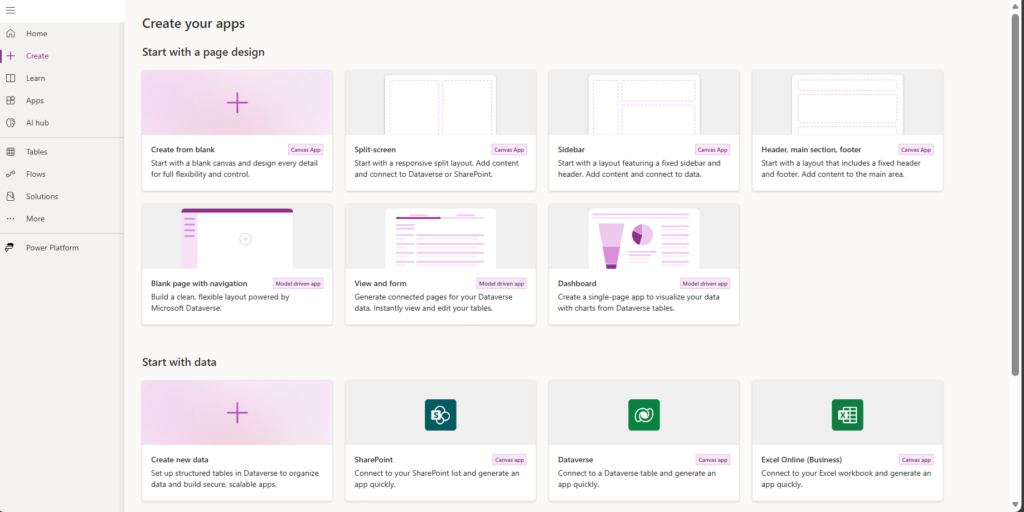Click the Dataverse green logo icon

click(x=643, y=414)
